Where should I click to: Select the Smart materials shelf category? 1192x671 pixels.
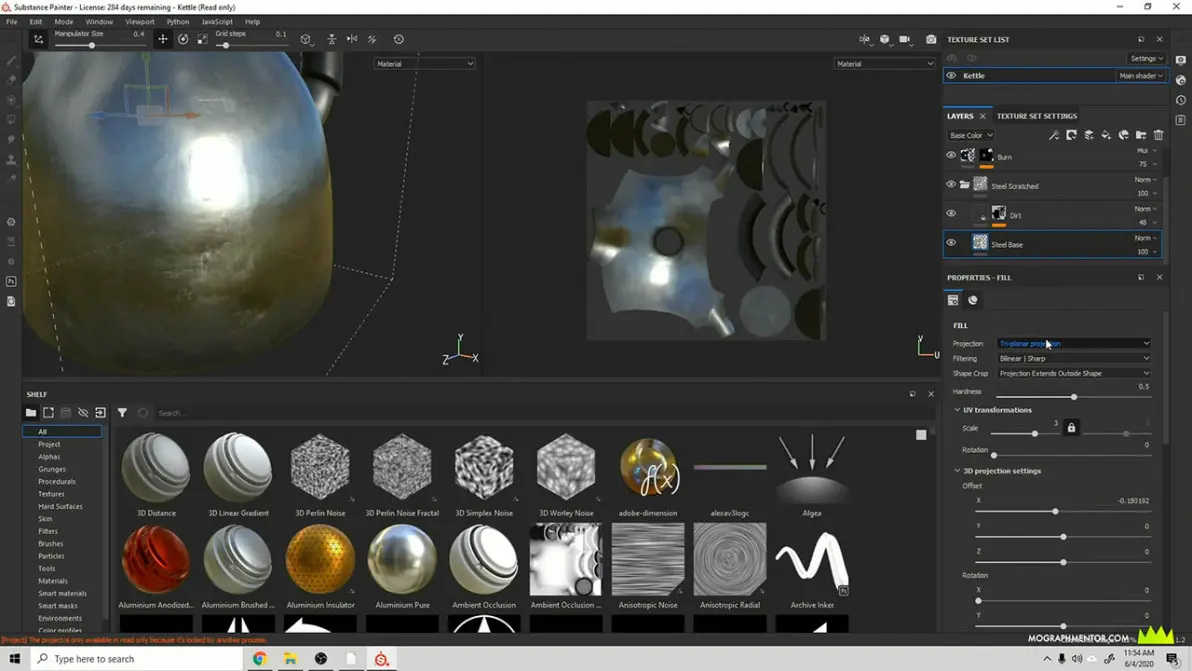pos(62,593)
